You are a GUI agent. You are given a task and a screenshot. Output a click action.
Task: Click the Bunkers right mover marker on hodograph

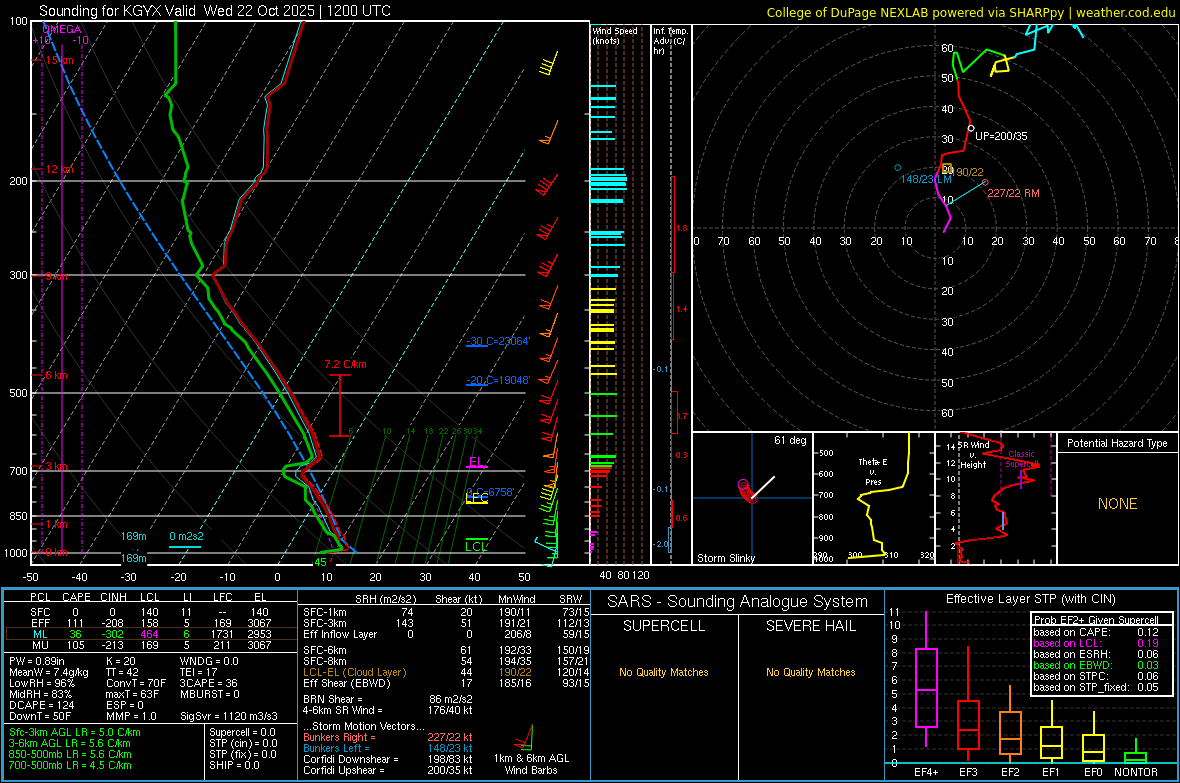(985, 183)
